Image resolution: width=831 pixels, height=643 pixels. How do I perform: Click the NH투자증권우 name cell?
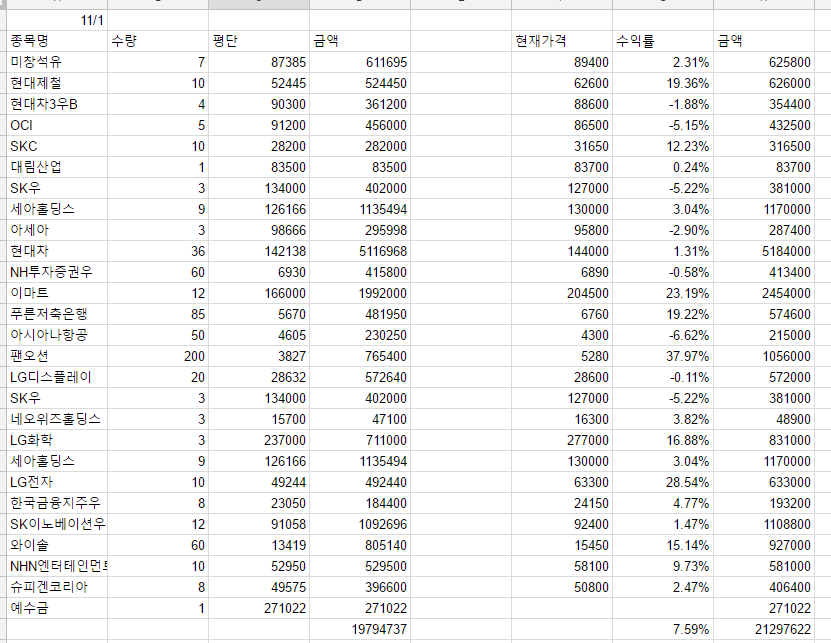pos(57,272)
